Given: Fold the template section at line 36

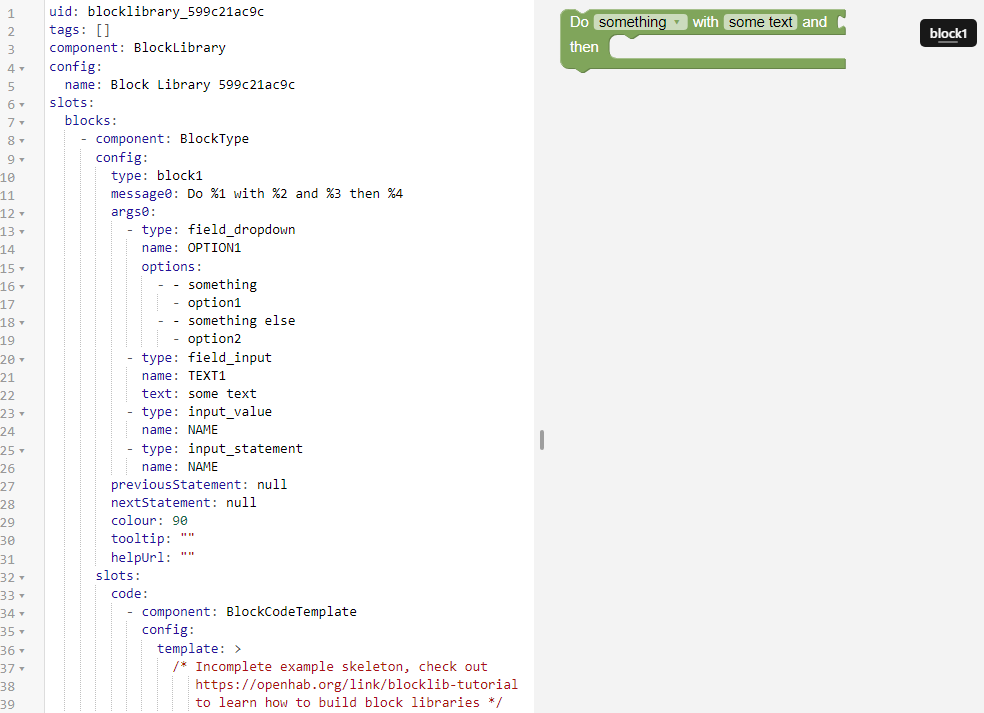Looking at the screenshot, I should click(x=22, y=649).
